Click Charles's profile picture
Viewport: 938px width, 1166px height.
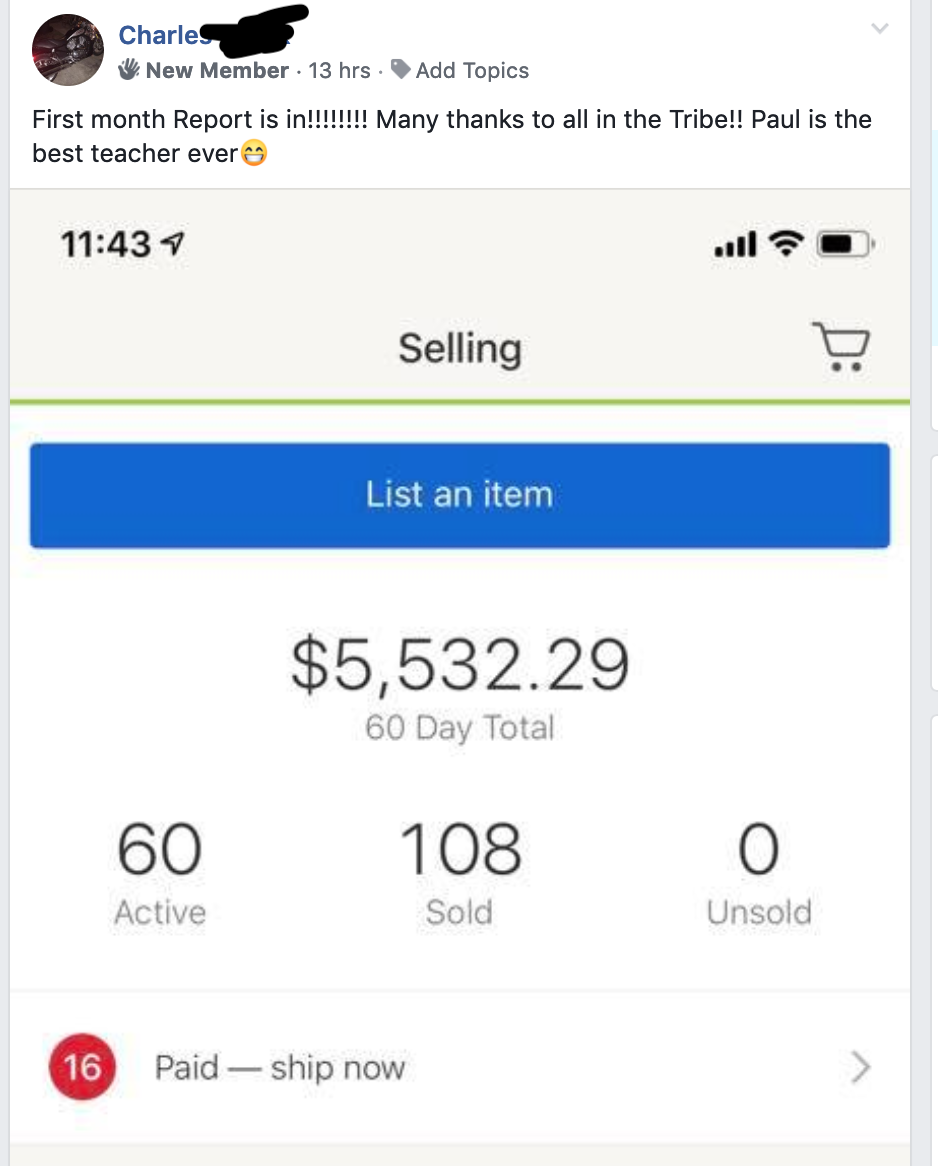coord(68,50)
